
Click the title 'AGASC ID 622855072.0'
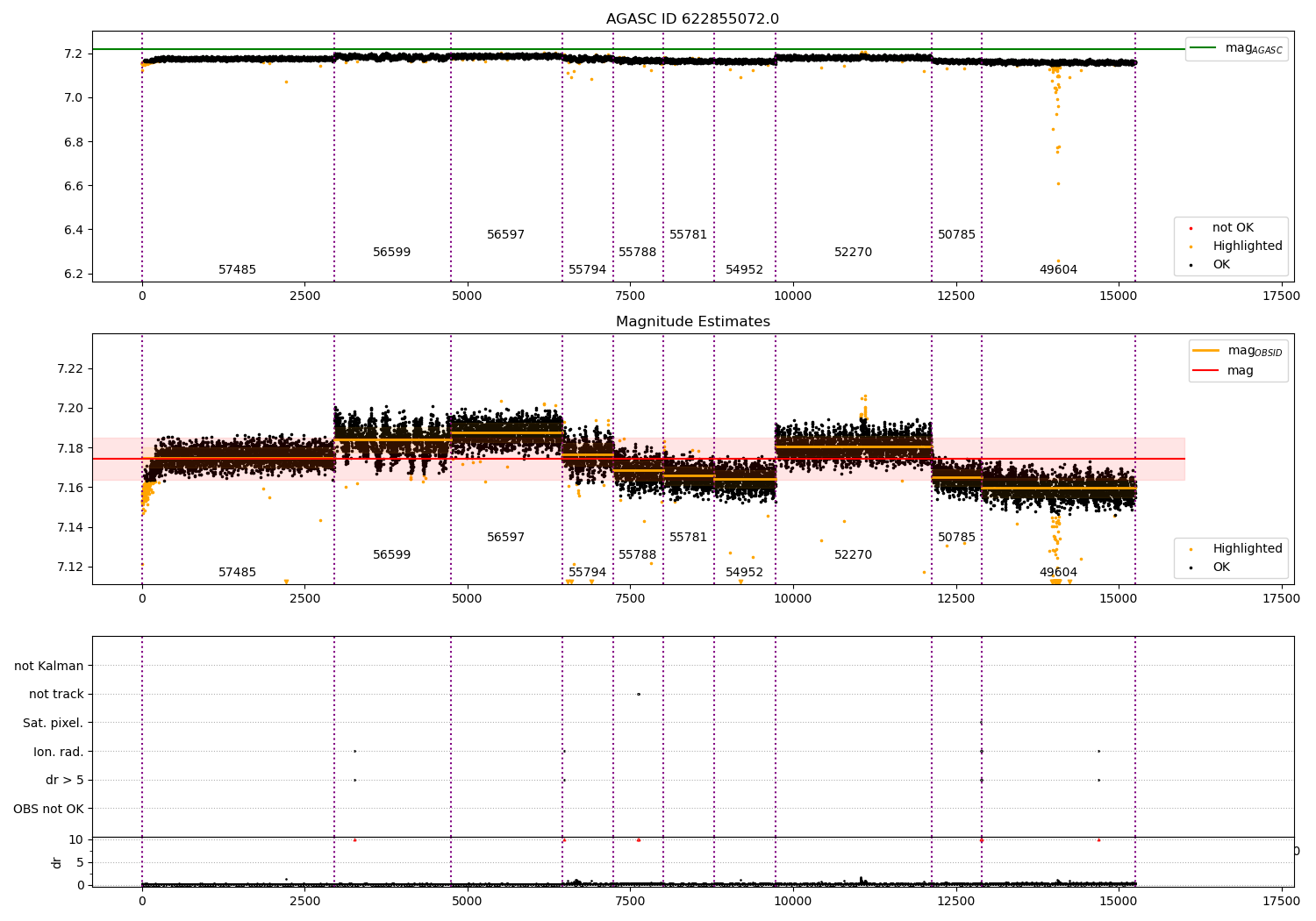tap(692, 19)
